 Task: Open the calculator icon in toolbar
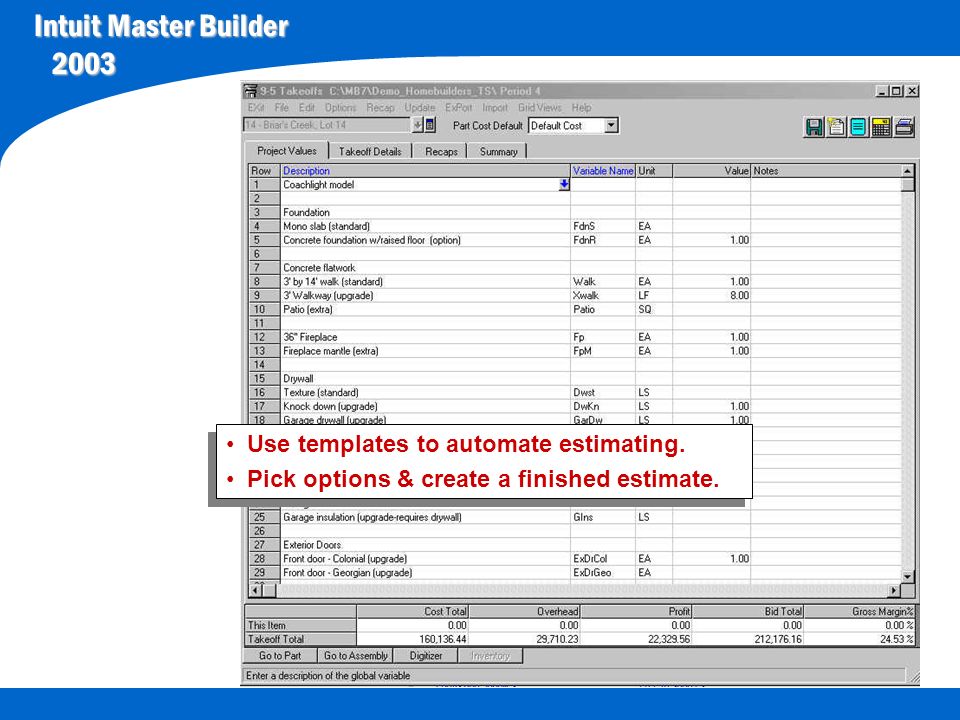[881, 127]
